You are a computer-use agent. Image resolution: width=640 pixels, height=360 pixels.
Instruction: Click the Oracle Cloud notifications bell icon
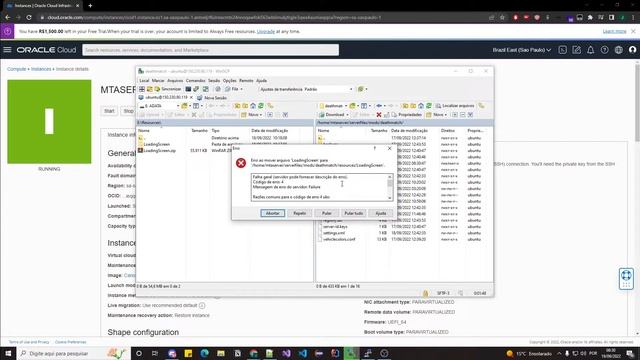(590, 50)
